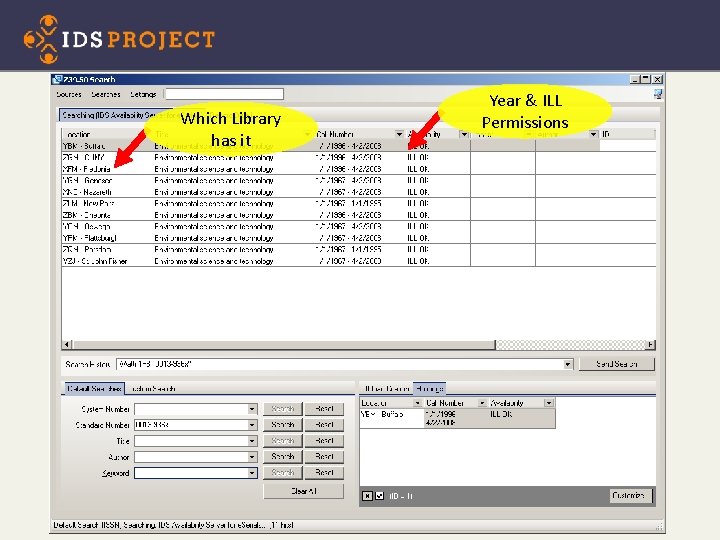
Task: Expand the System Number dropdown
Action: click(252, 409)
